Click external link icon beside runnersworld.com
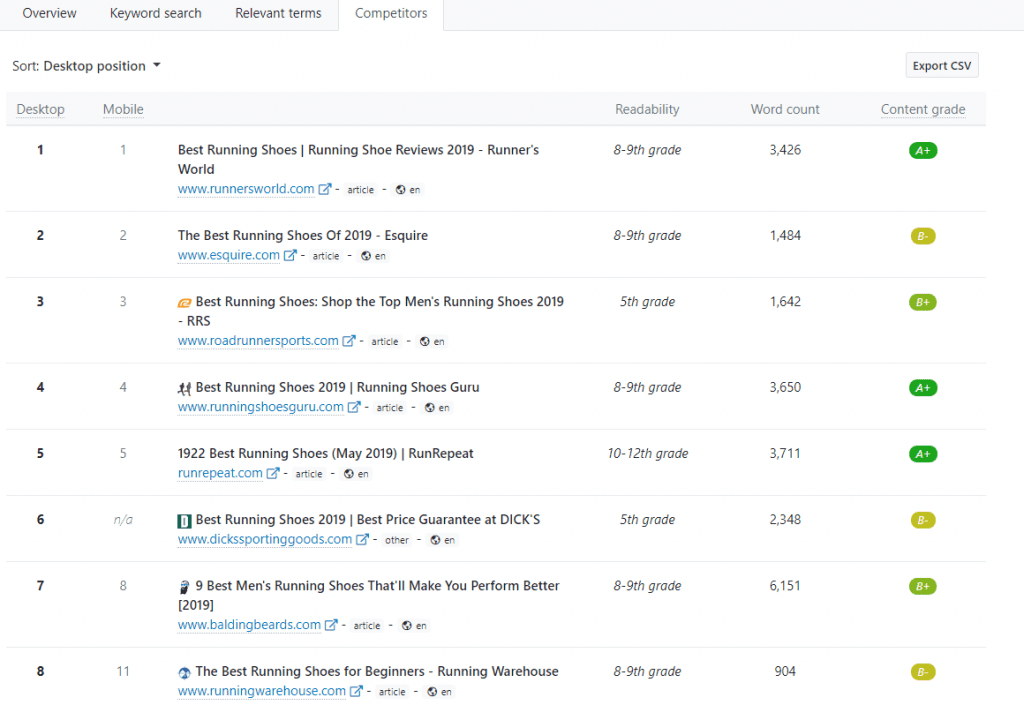1024x705 pixels. coord(325,189)
